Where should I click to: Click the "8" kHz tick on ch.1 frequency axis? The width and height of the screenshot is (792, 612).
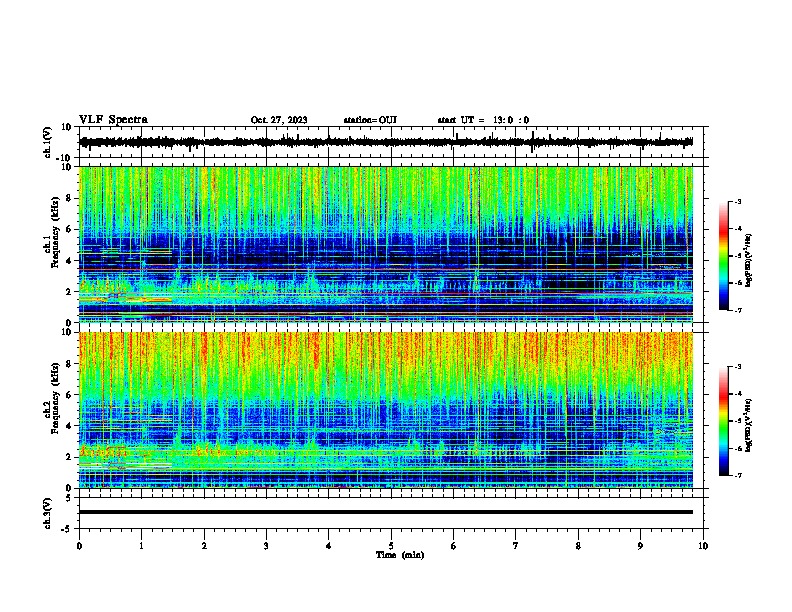coord(69,198)
